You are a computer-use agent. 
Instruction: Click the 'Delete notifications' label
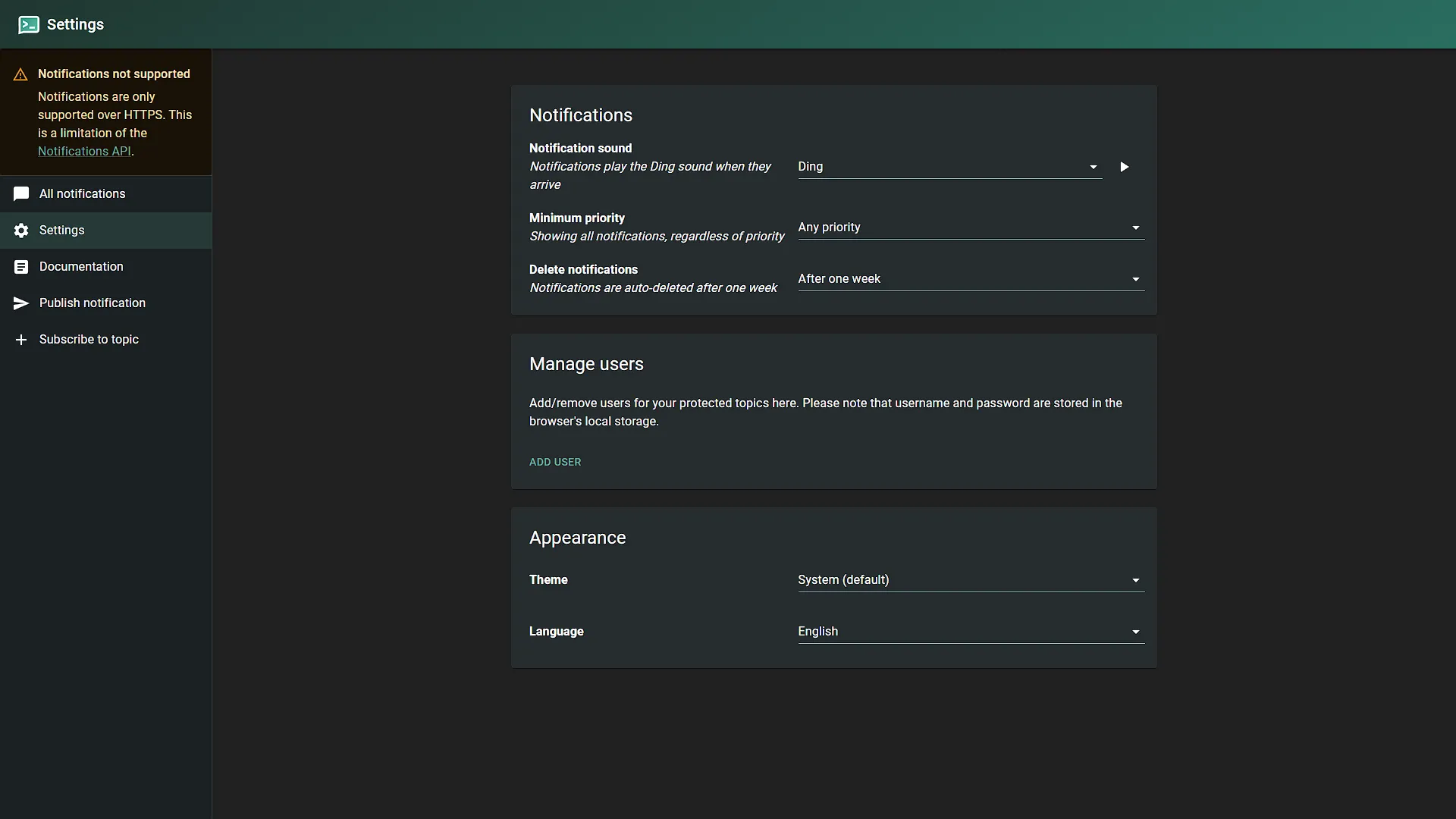coord(583,270)
